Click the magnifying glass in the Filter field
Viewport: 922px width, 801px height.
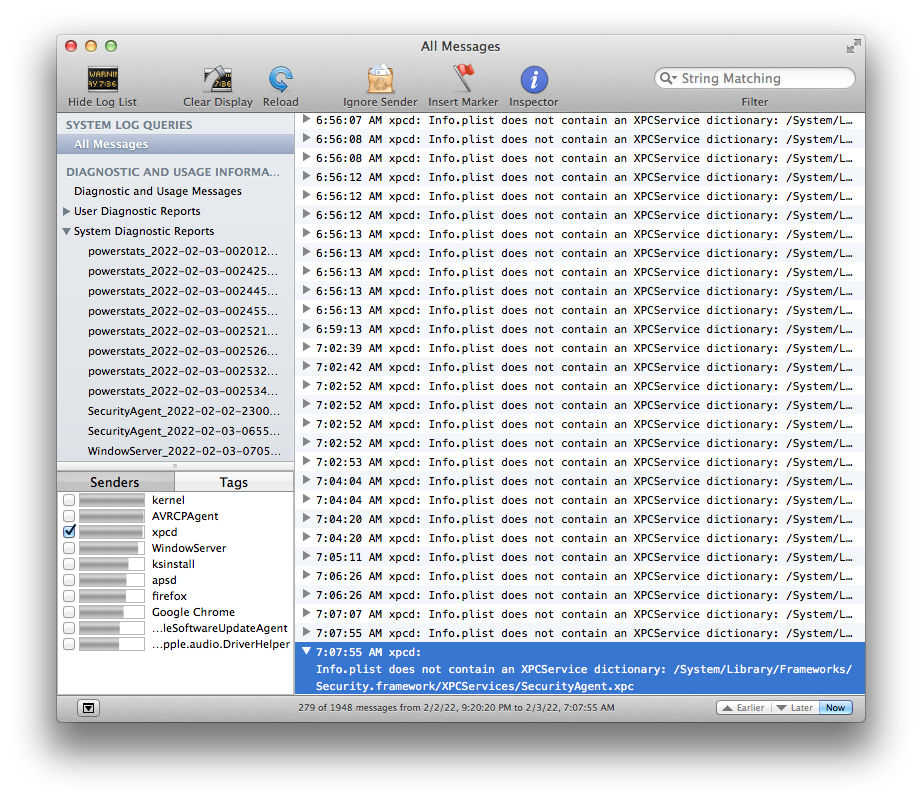click(668, 78)
